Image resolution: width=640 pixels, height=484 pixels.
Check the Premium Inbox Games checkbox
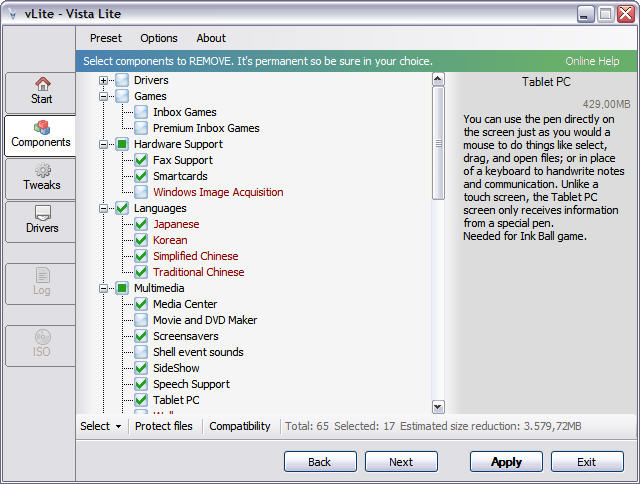click(x=141, y=128)
